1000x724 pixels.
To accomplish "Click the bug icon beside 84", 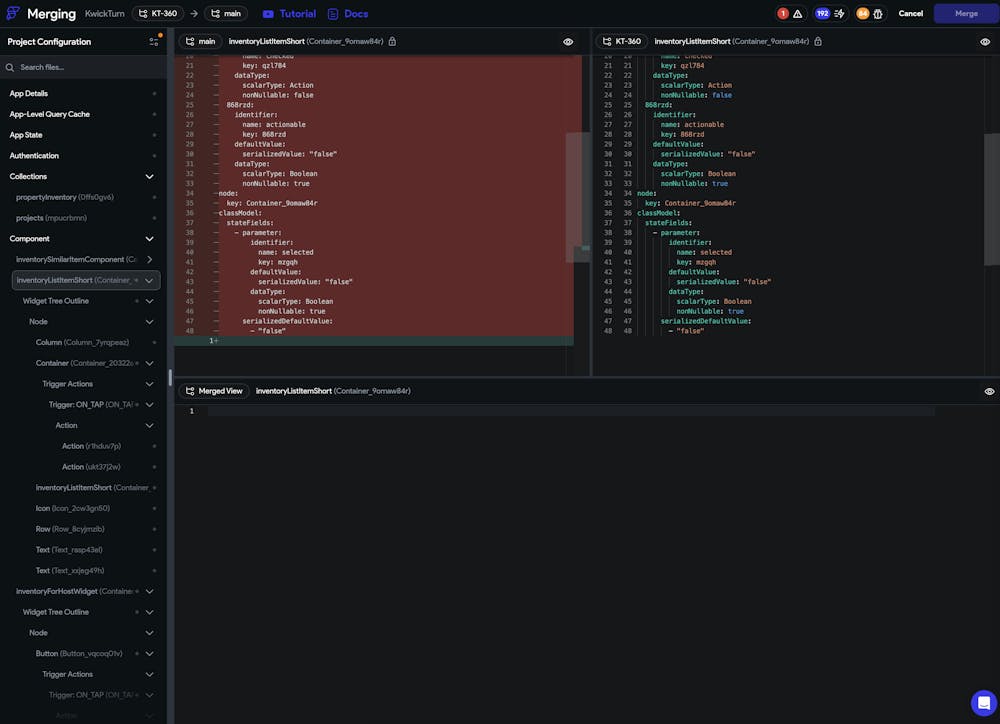I will click(x=878, y=13).
